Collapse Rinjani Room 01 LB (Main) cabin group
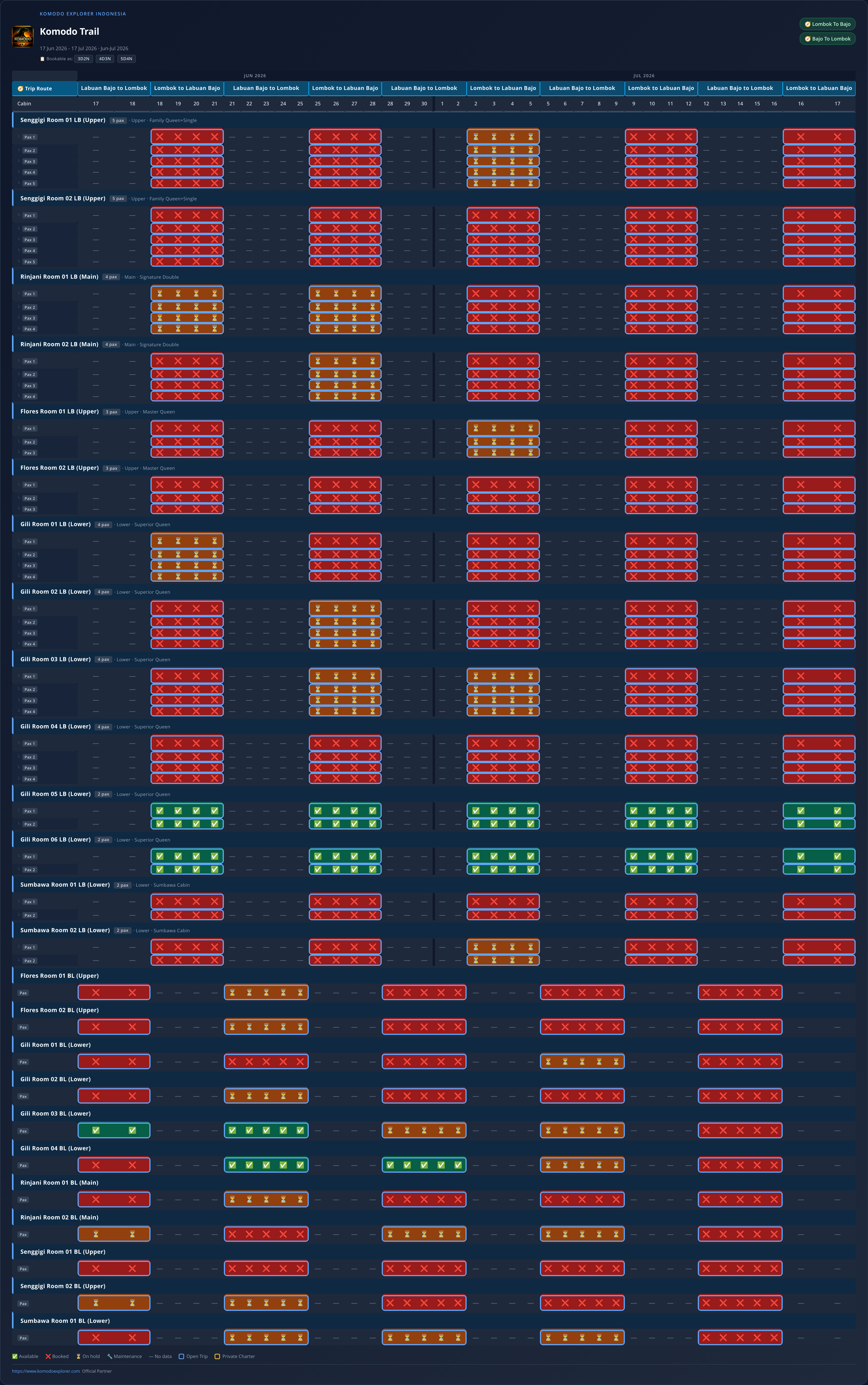Image resolution: width=868 pixels, height=1385 pixels. [433, 277]
